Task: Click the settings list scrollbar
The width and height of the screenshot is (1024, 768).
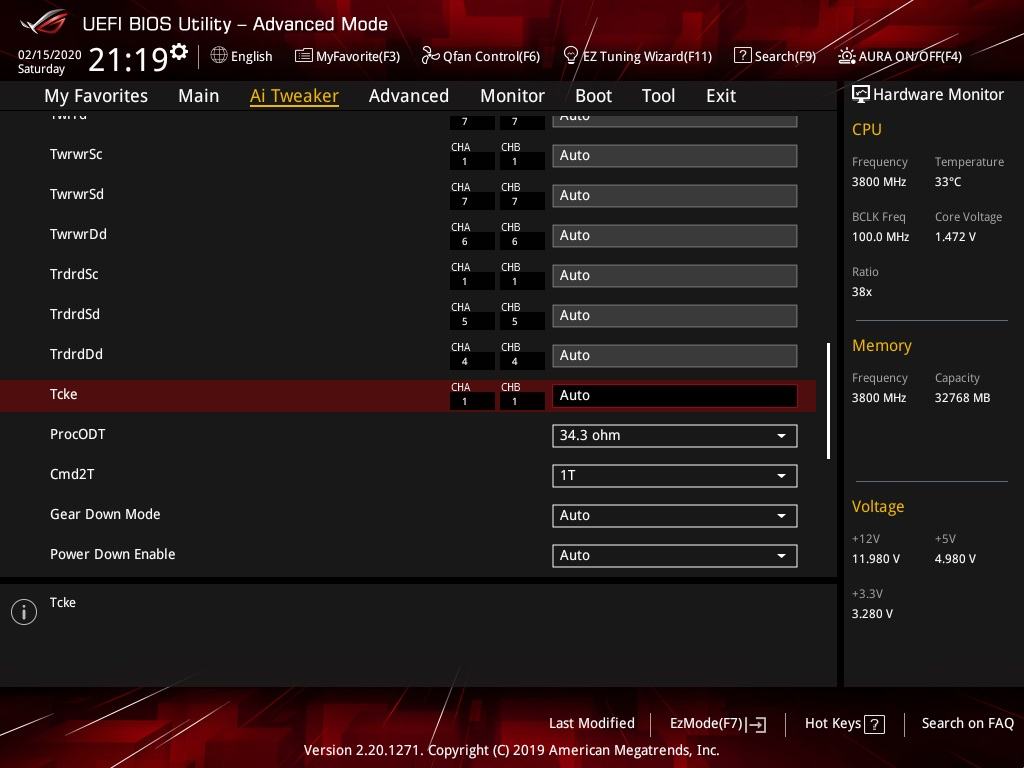Action: (828, 400)
